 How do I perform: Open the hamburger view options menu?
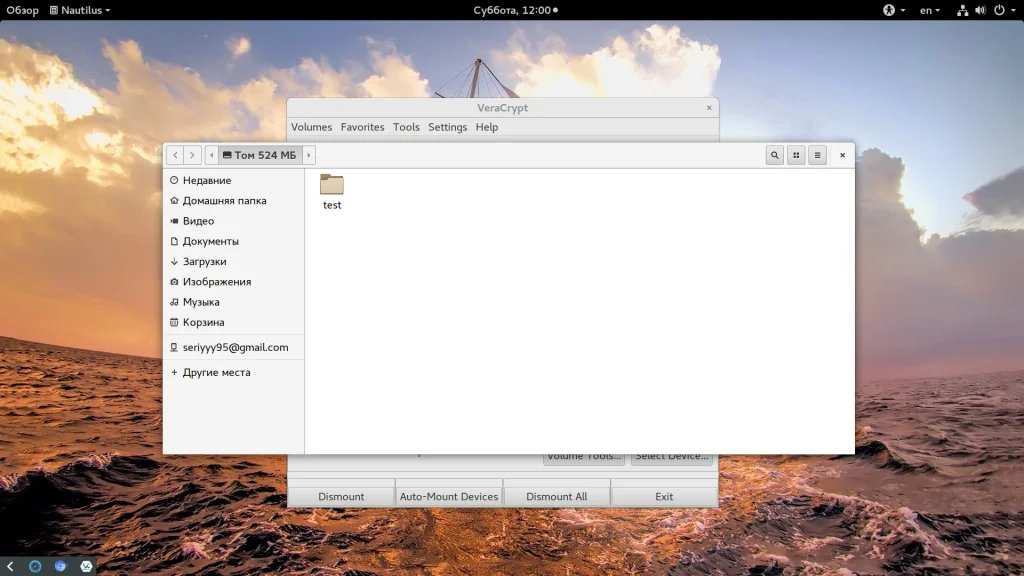pyautogui.click(x=817, y=155)
